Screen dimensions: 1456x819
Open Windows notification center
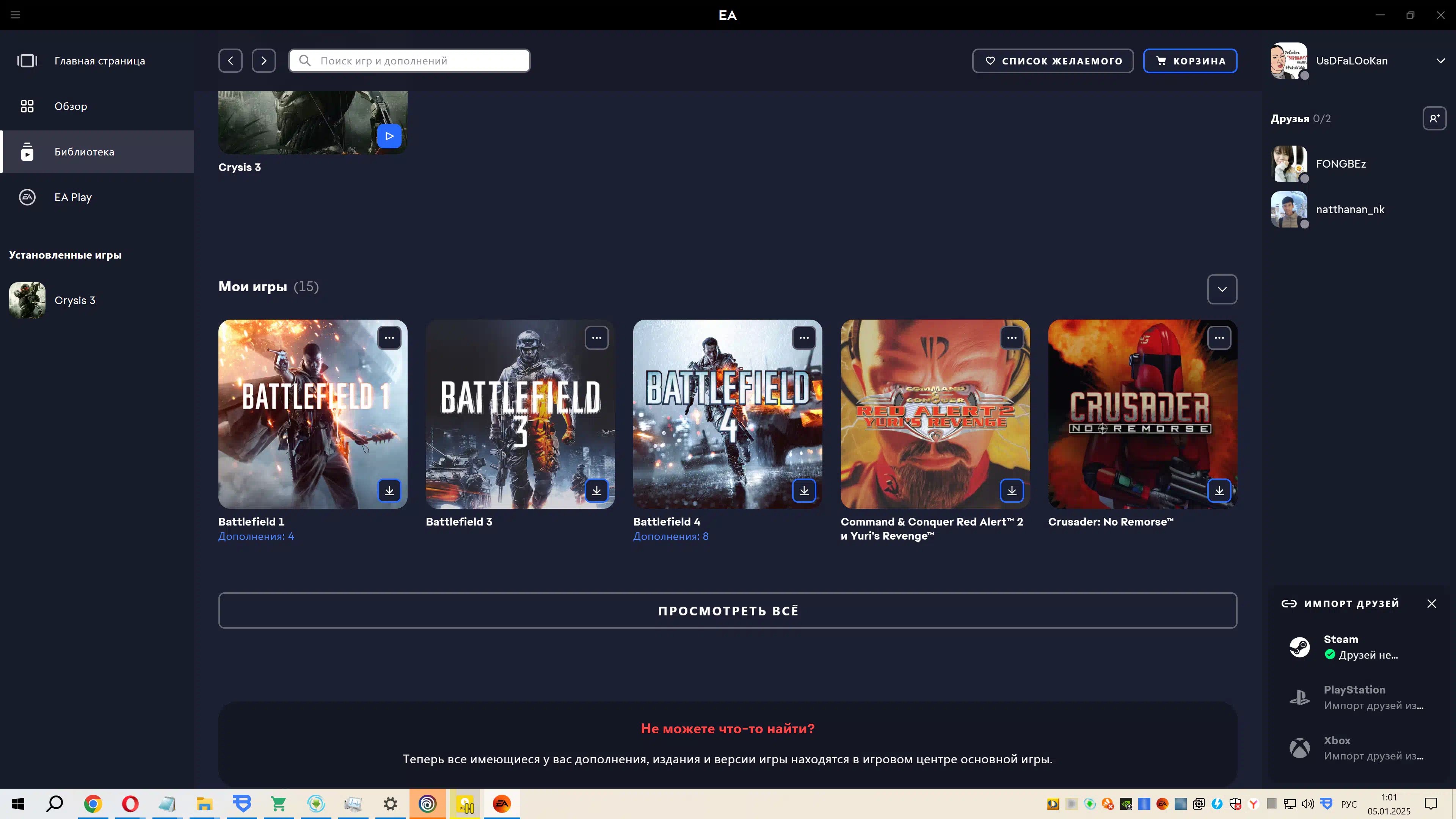[1431, 804]
